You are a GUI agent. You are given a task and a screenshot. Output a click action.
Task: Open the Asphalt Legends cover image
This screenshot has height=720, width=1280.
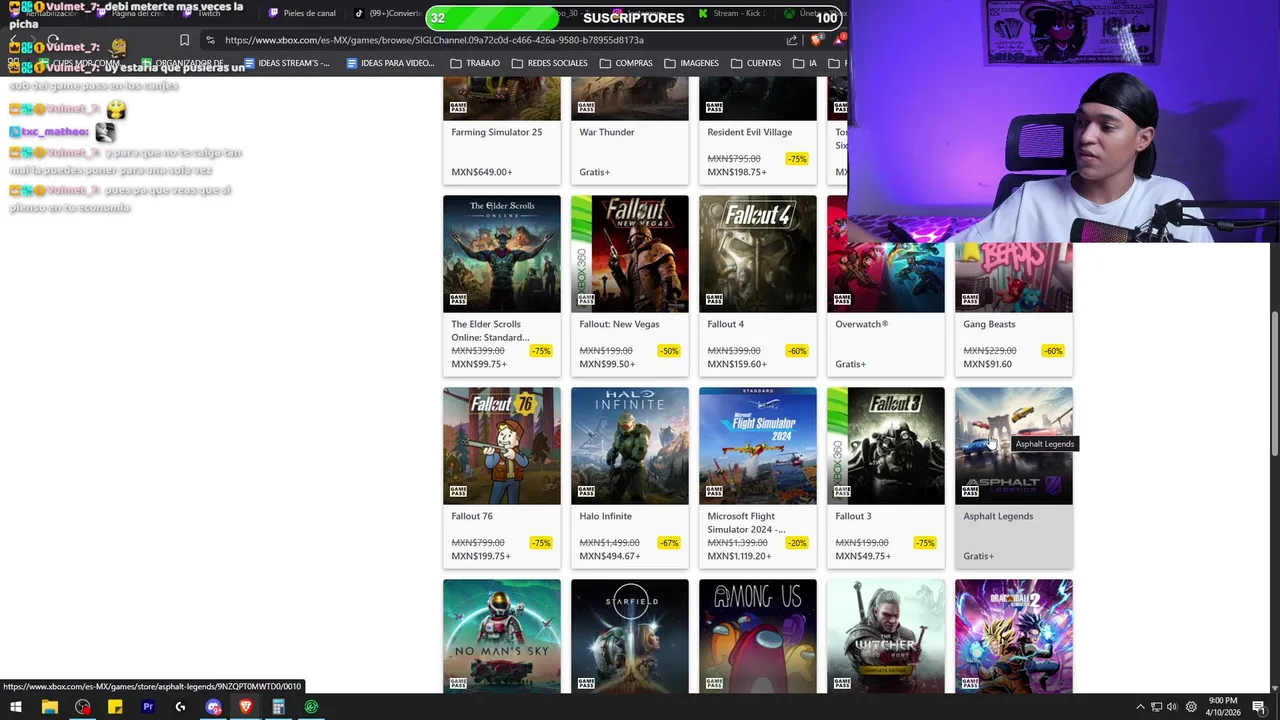pos(1014,446)
